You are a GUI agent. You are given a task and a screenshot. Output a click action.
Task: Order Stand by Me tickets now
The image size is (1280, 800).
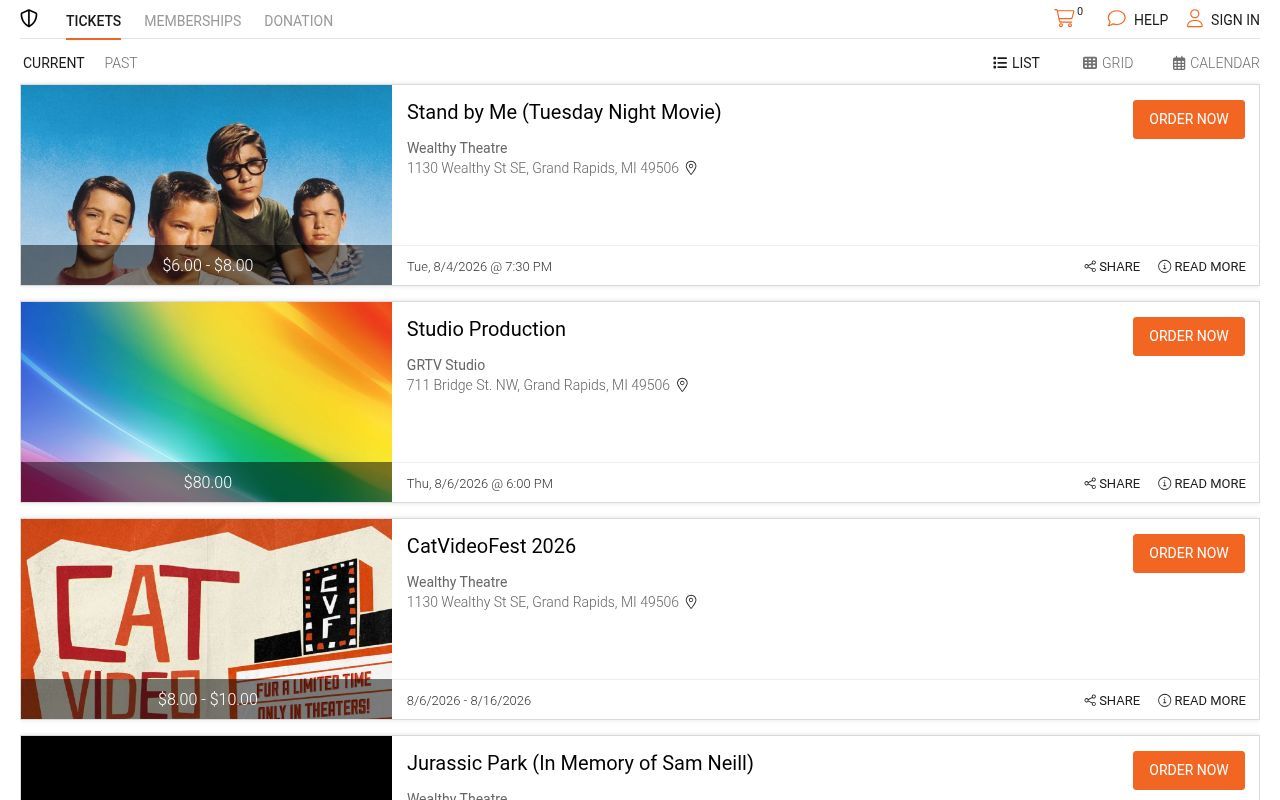tap(1189, 119)
